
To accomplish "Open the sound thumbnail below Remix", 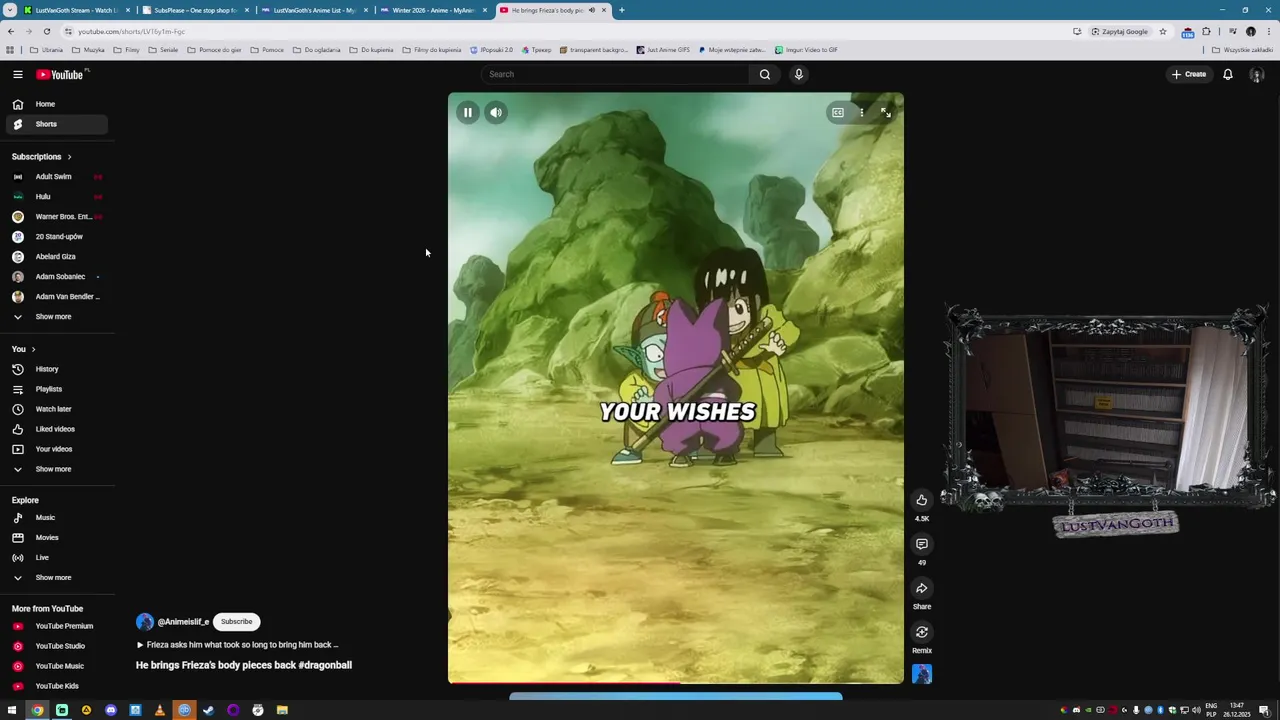I will pos(922,675).
